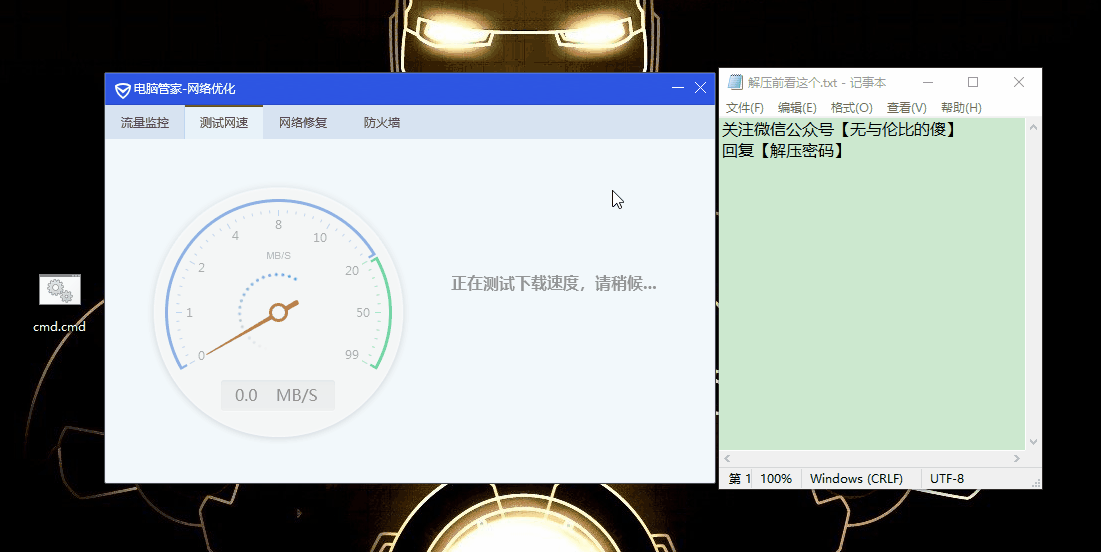Viewport: 1101px width, 552px height.
Task: Open the 文件(F) menu in Notepad
Action: (x=744, y=107)
